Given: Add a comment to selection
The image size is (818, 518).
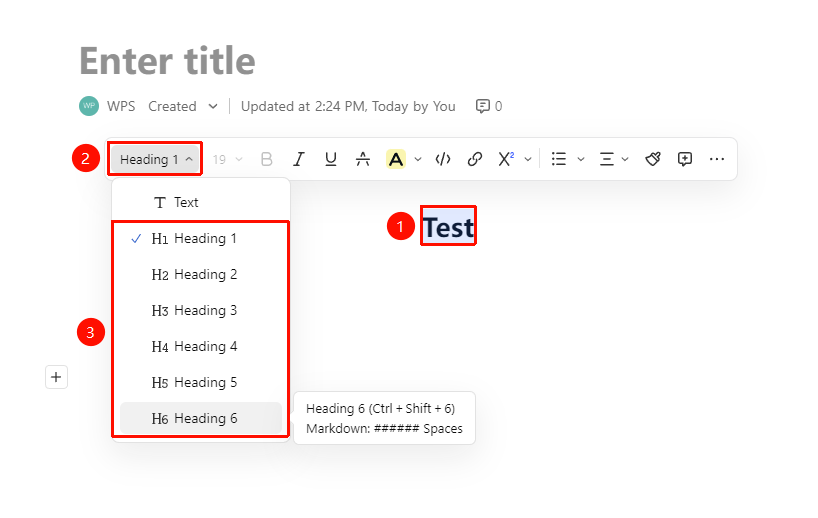Looking at the screenshot, I should click(x=685, y=159).
